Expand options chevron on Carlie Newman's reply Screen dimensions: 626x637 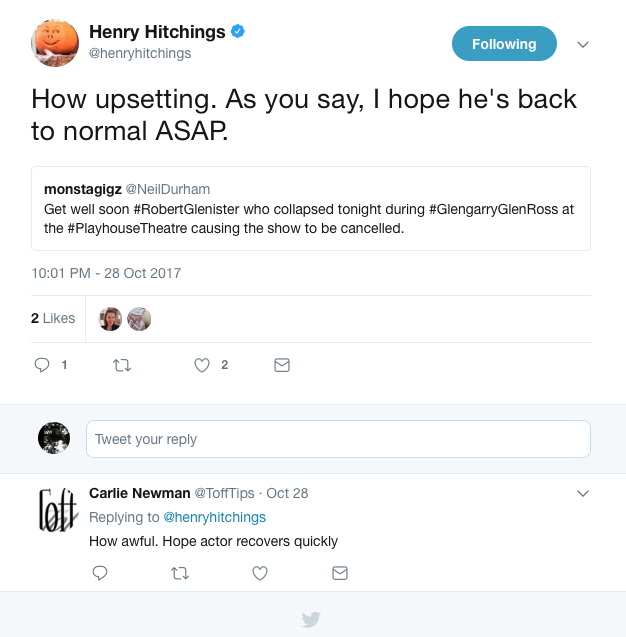pyautogui.click(x=584, y=493)
